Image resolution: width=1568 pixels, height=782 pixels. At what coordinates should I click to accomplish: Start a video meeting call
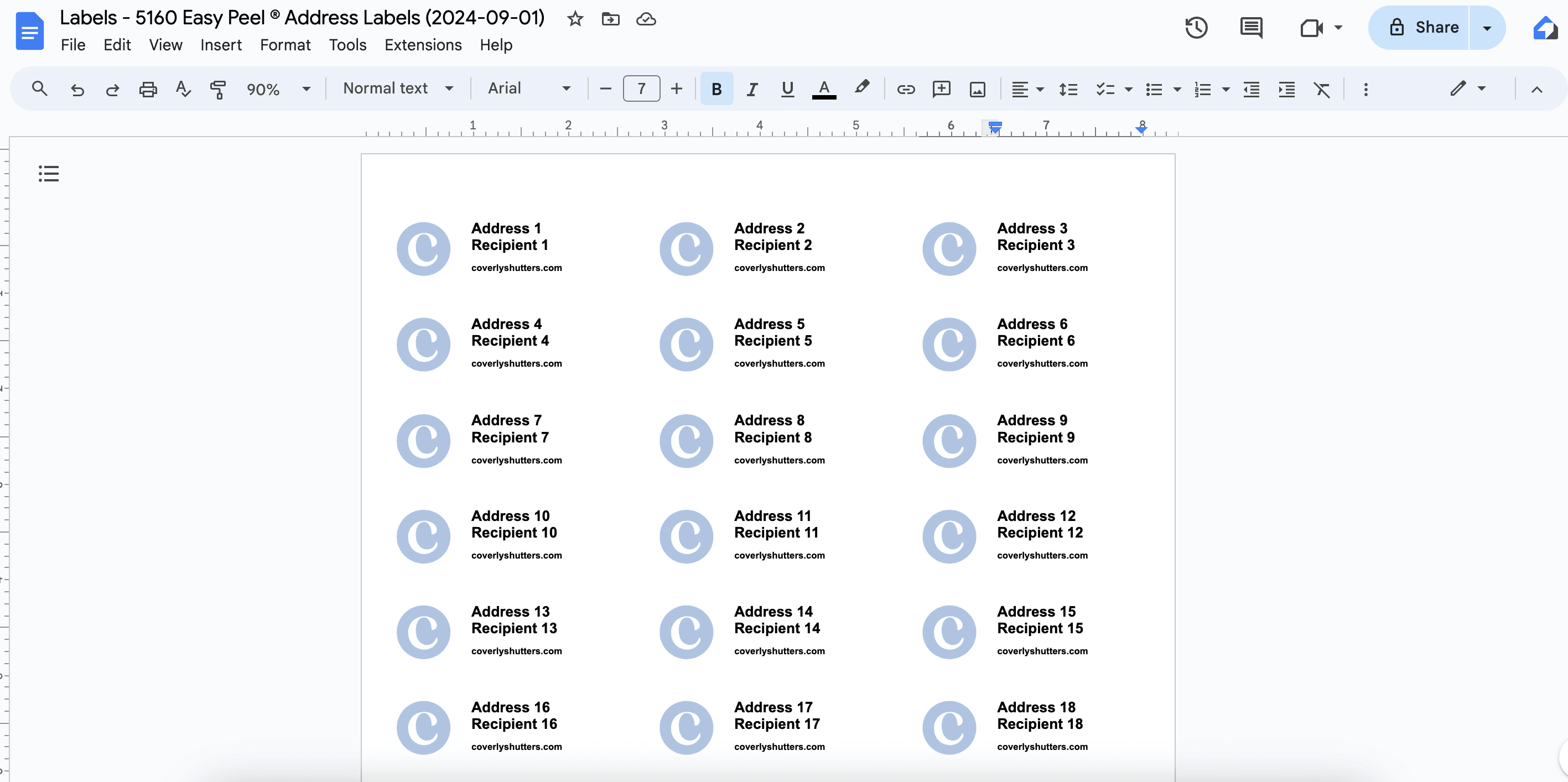(x=1312, y=28)
